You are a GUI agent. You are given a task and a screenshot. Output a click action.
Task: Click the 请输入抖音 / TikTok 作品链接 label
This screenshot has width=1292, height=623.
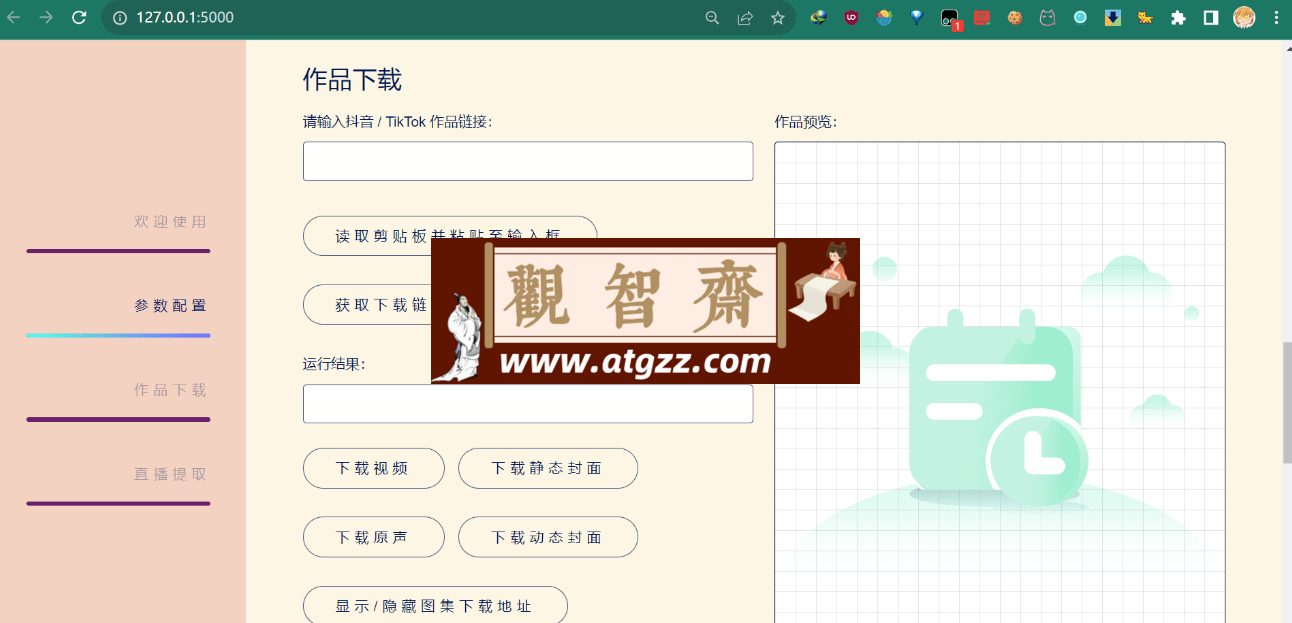[x=398, y=122]
